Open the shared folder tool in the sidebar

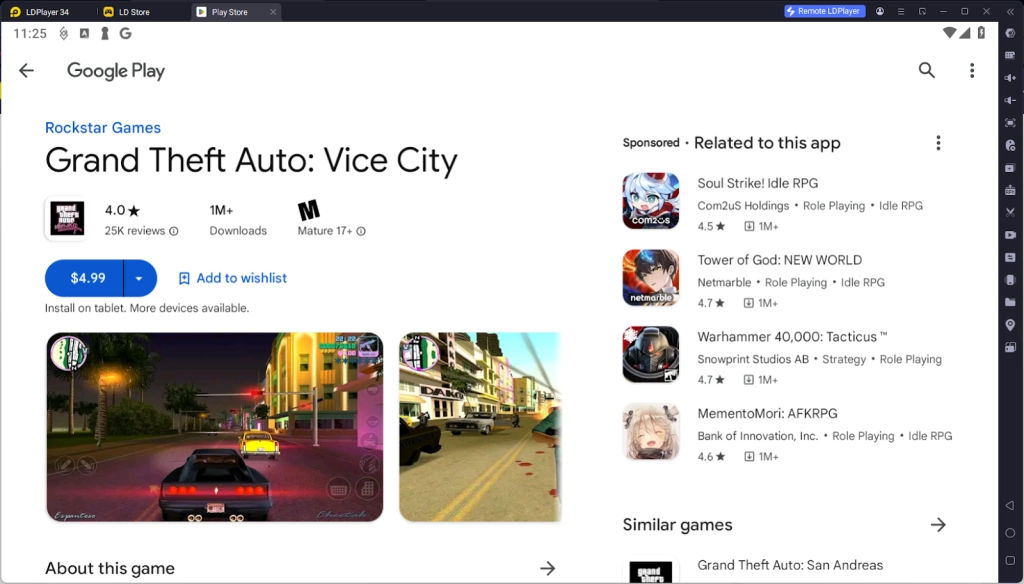pos(1009,300)
